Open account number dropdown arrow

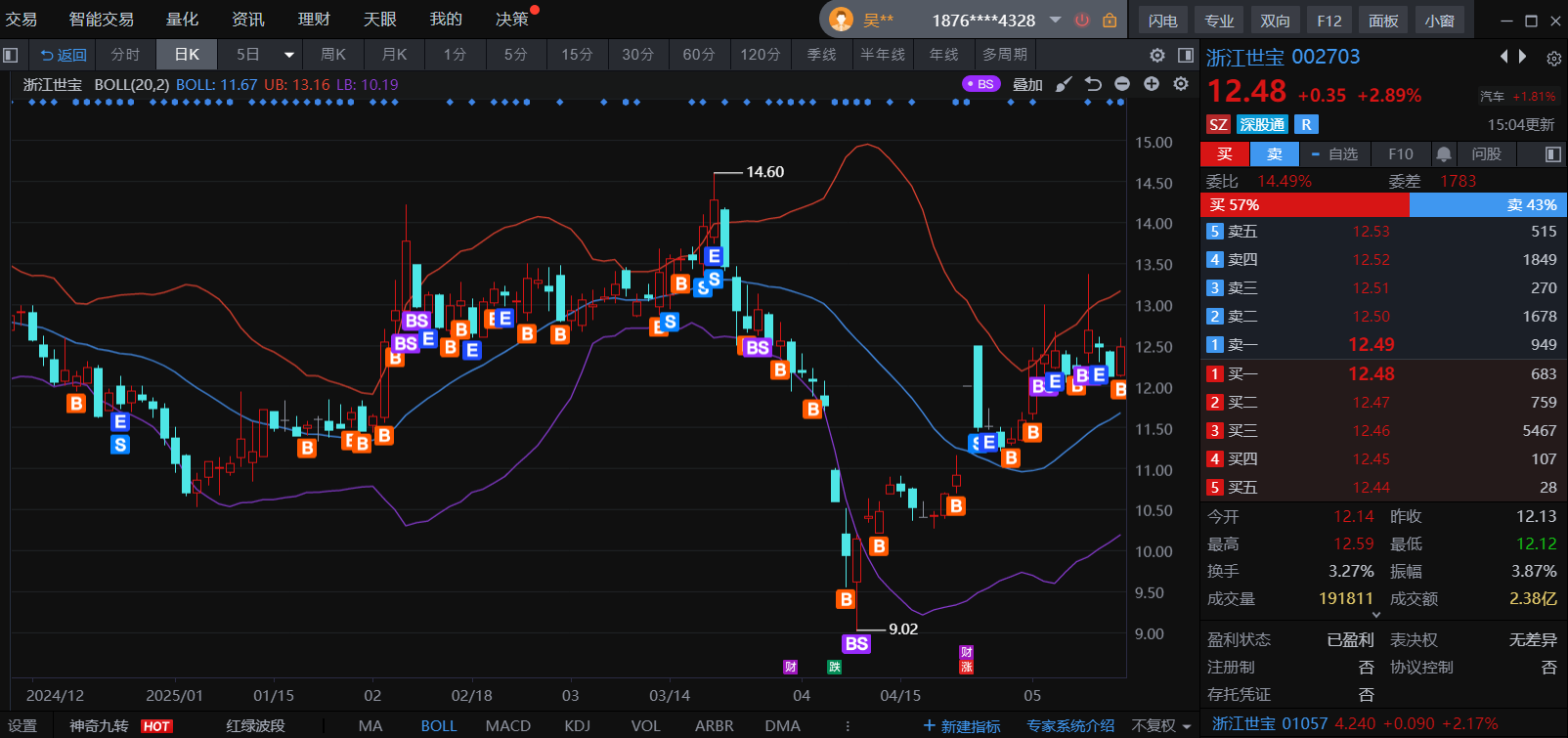click(x=1055, y=20)
